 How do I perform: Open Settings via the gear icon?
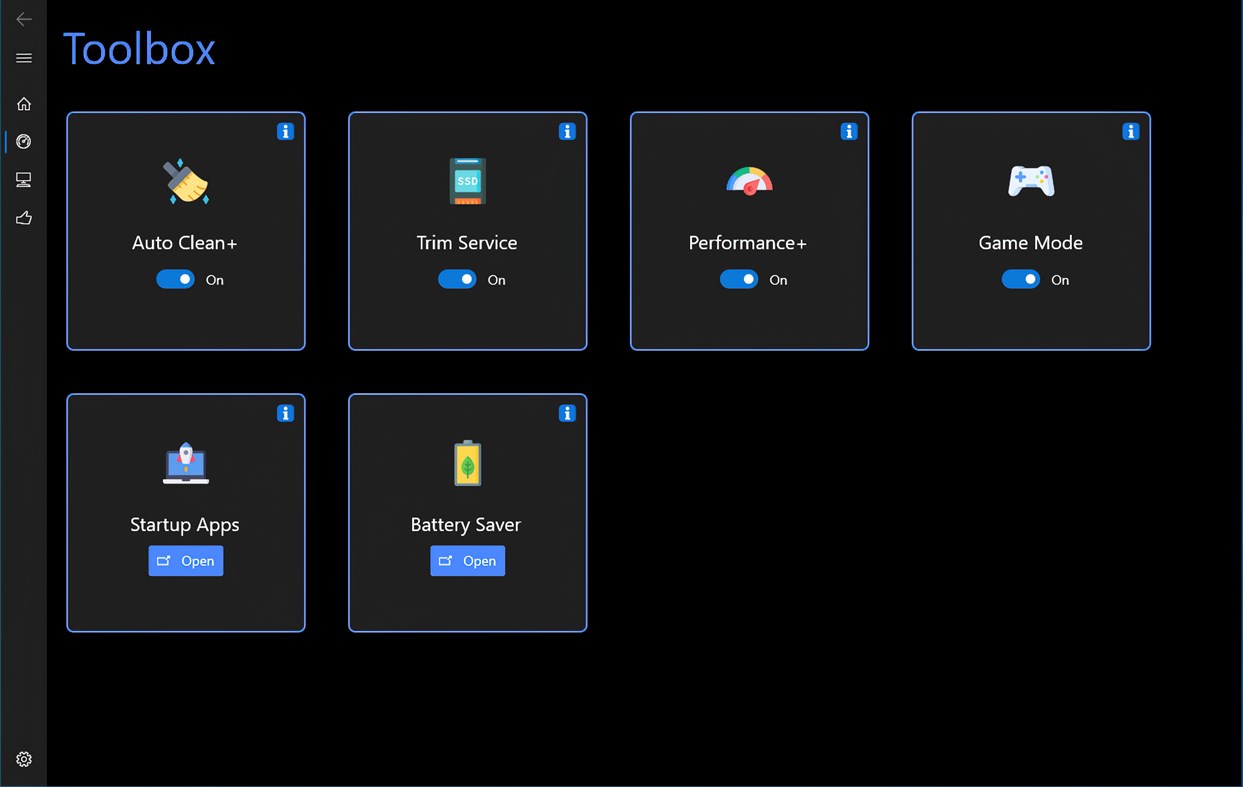click(23, 759)
